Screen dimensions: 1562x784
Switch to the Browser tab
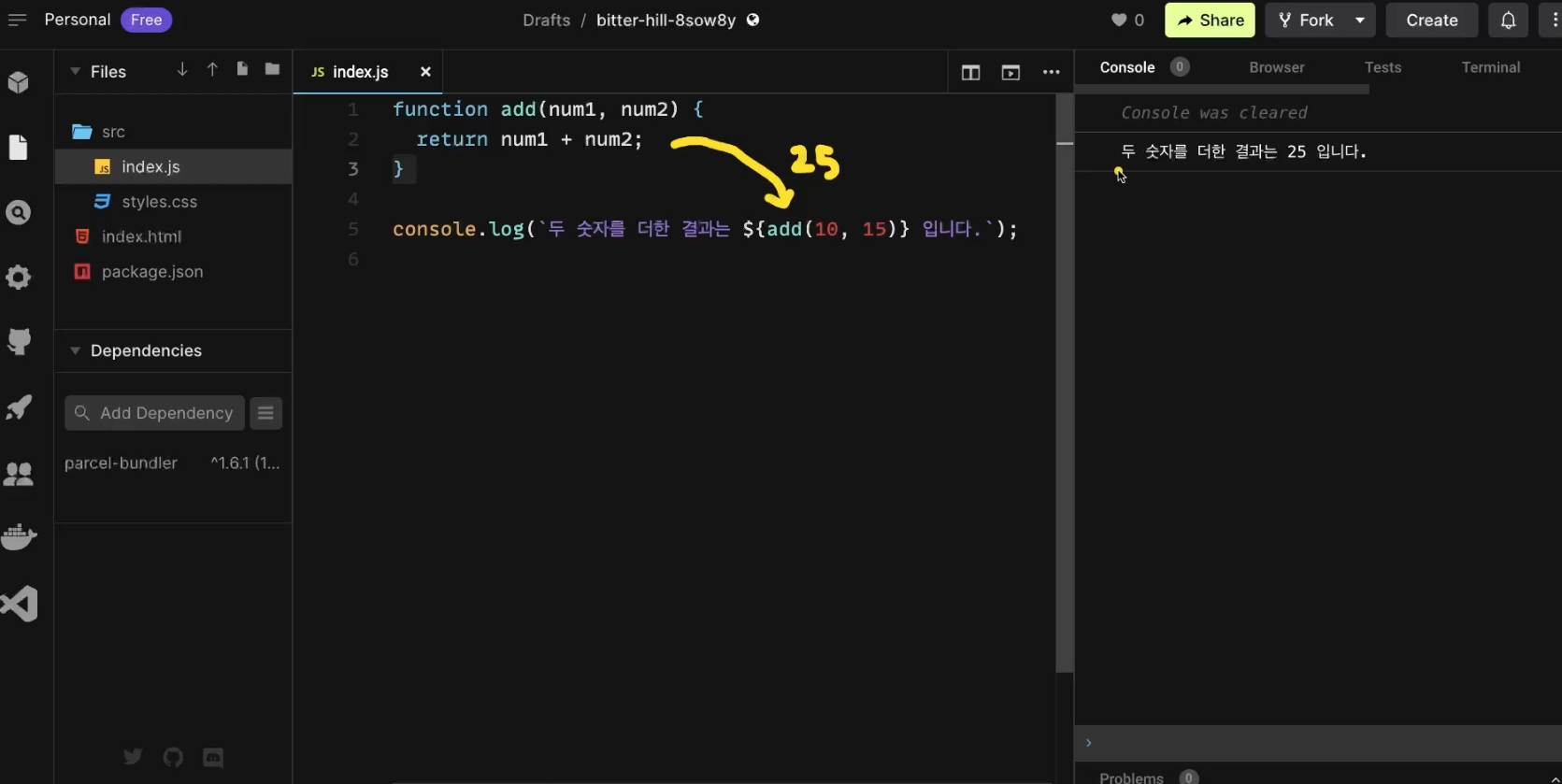1276,67
